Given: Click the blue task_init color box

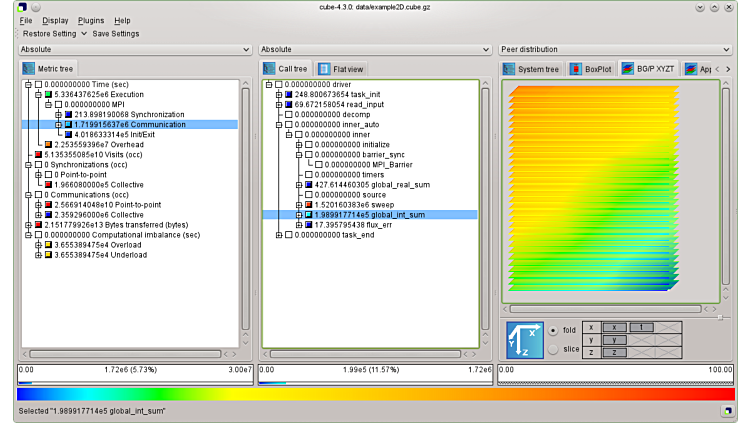Looking at the screenshot, I should tap(289, 94).
